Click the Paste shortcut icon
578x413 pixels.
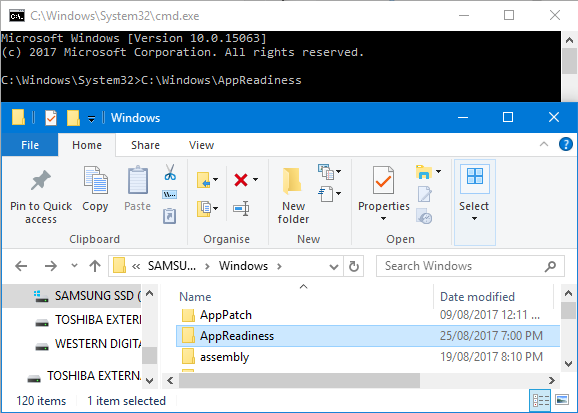[170, 216]
